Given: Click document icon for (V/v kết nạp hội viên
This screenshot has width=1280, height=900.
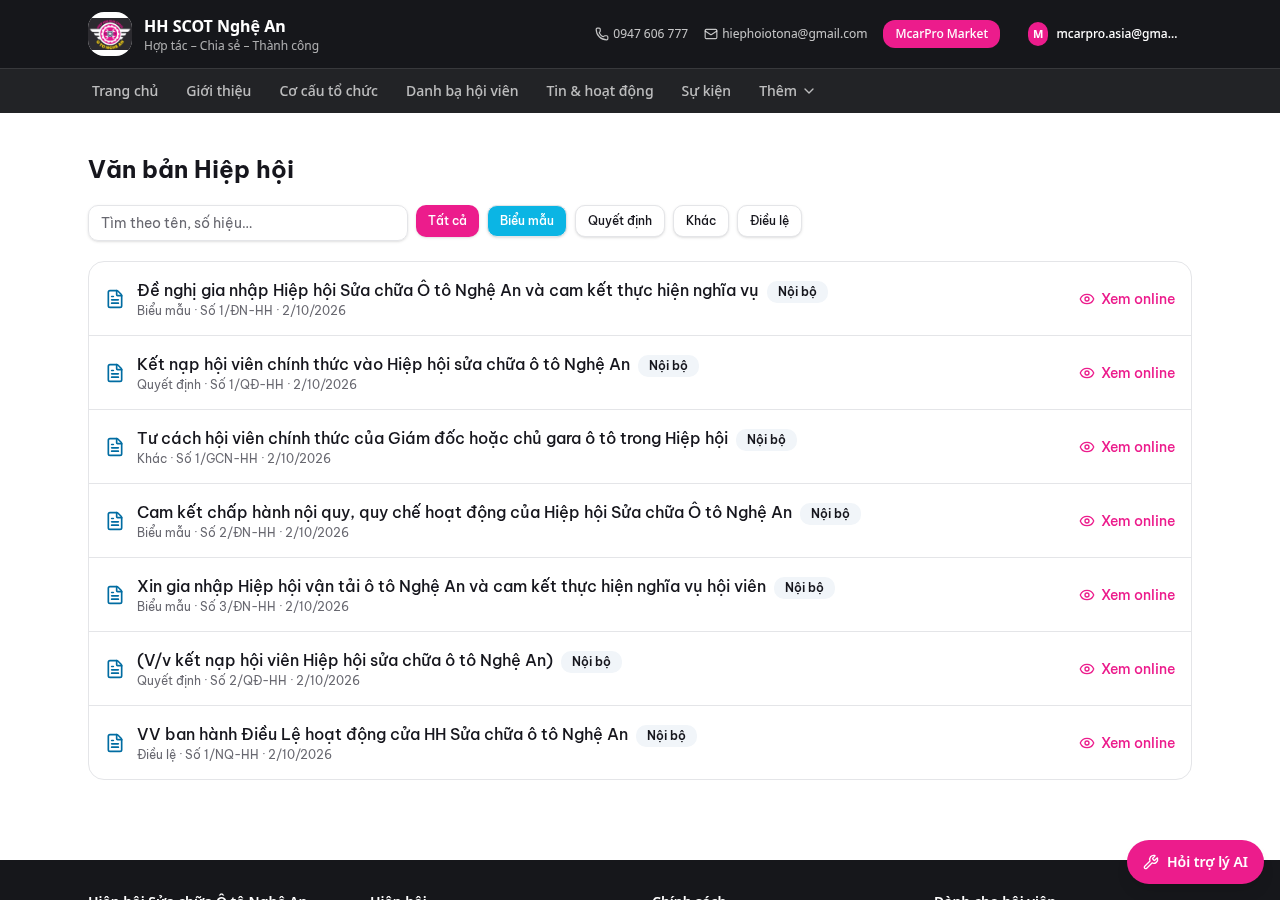Looking at the screenshot, I should pyautogui.click(x=115, y=669).
